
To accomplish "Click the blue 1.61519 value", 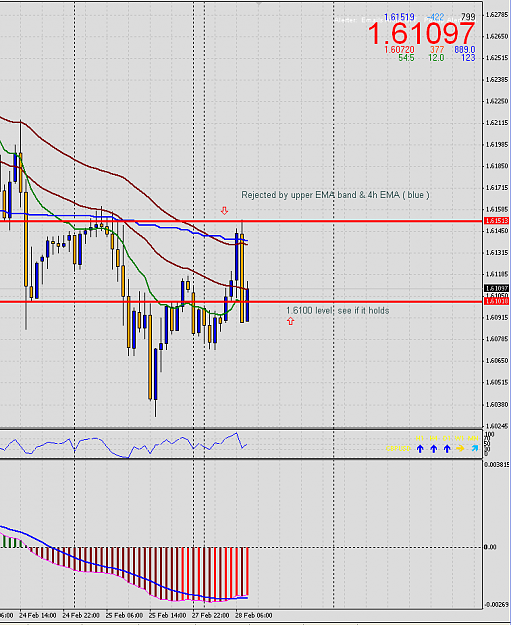I will pos(399,17).
